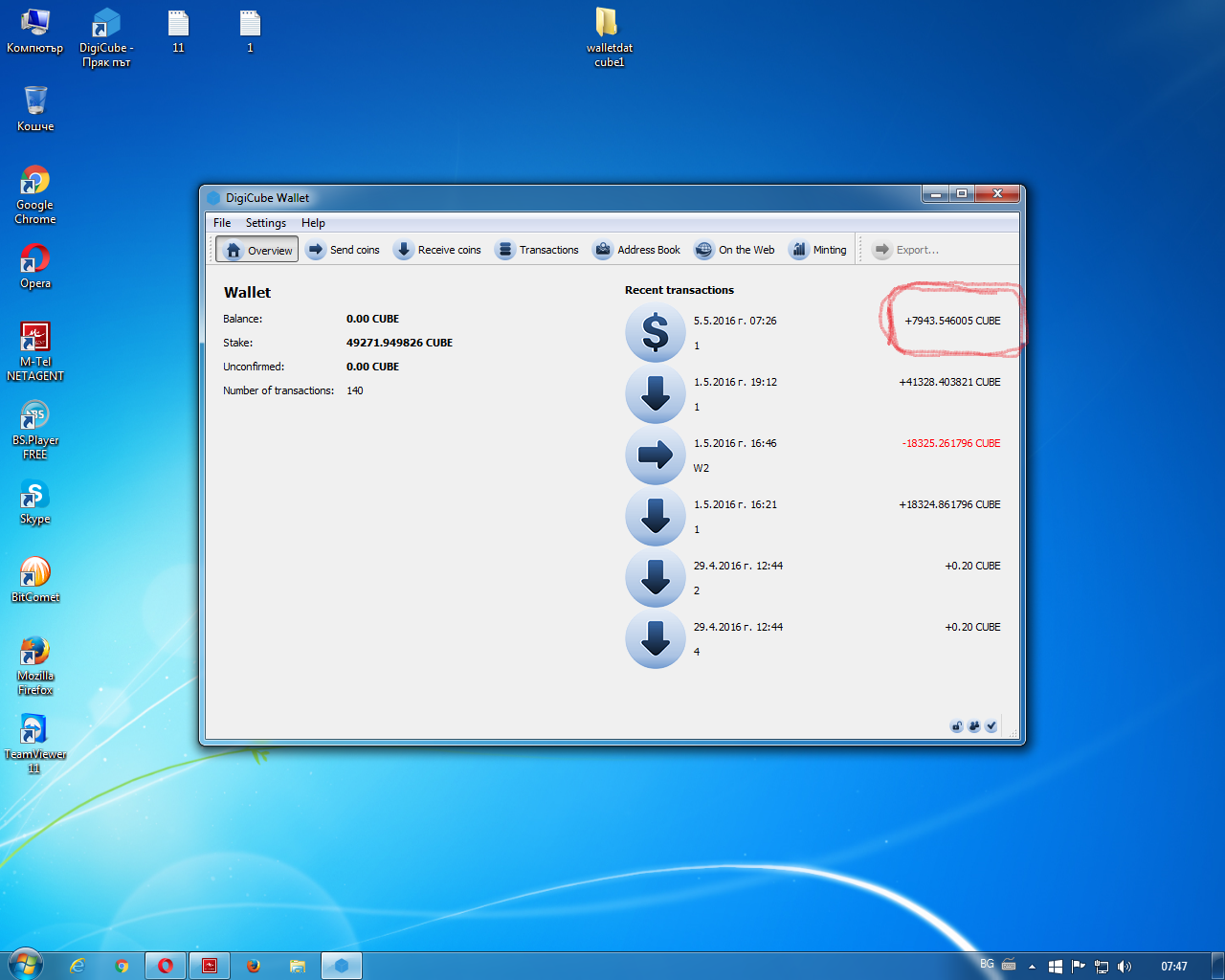The width and height of the screenshot is (1225, 980).
Task: Click the Chrome taskbar icon
Action: tap(122, 966)
